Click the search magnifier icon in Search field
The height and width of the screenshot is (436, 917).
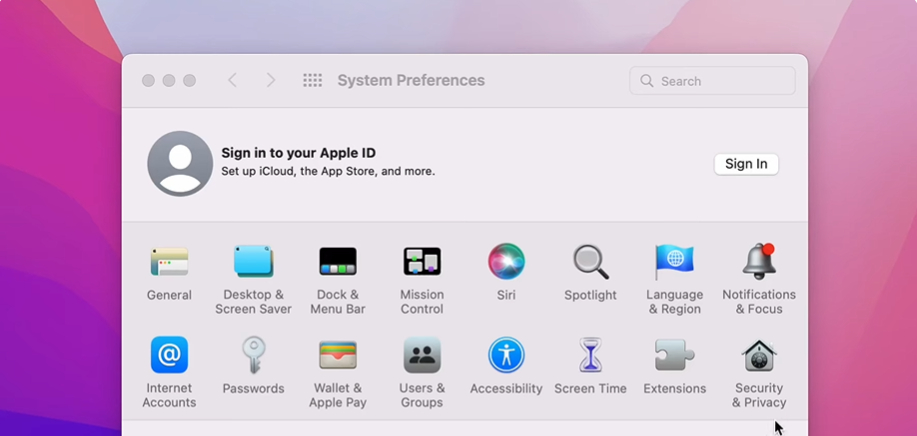tap(646, 81)
